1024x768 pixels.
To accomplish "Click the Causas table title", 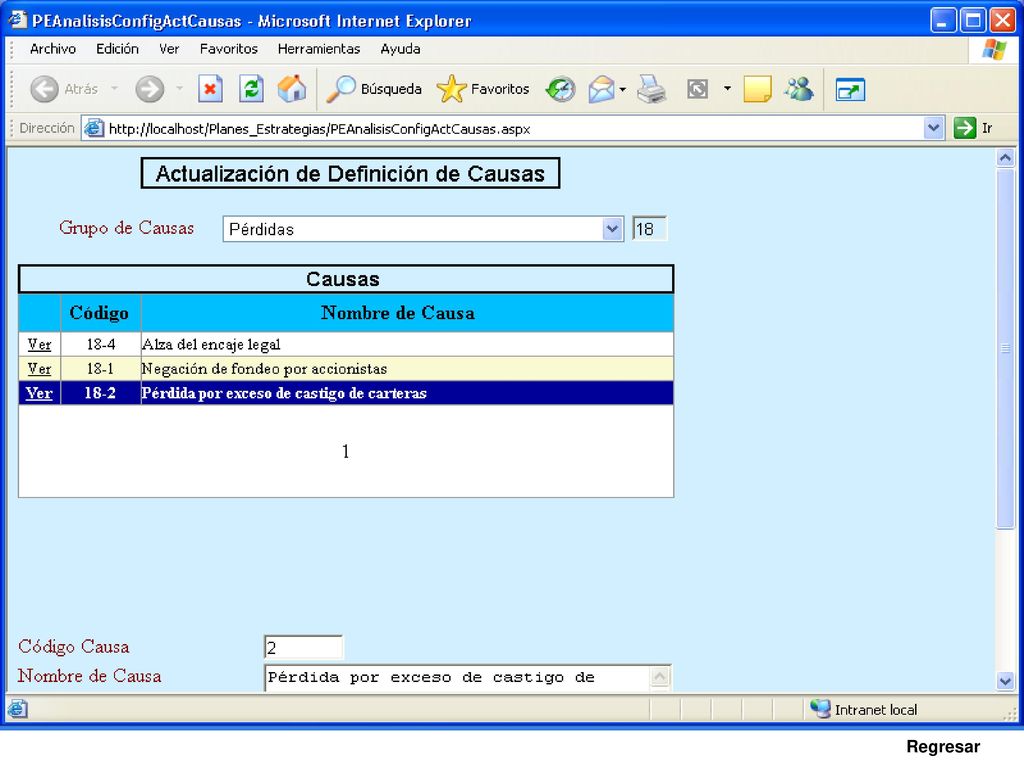I will 345,279.
